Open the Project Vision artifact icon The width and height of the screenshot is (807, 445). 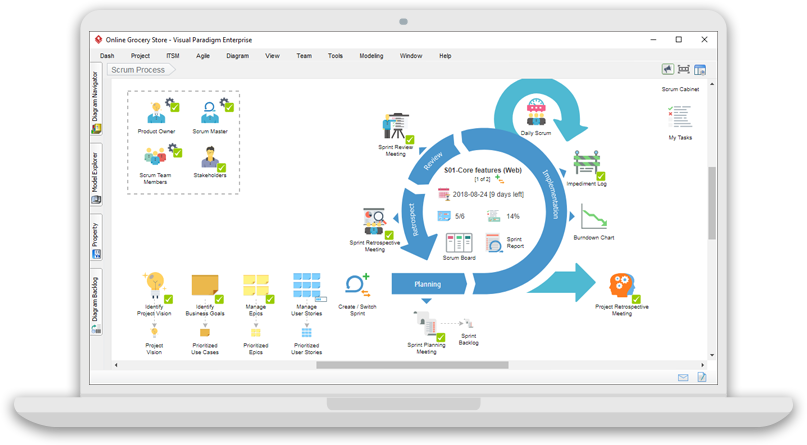154,332
